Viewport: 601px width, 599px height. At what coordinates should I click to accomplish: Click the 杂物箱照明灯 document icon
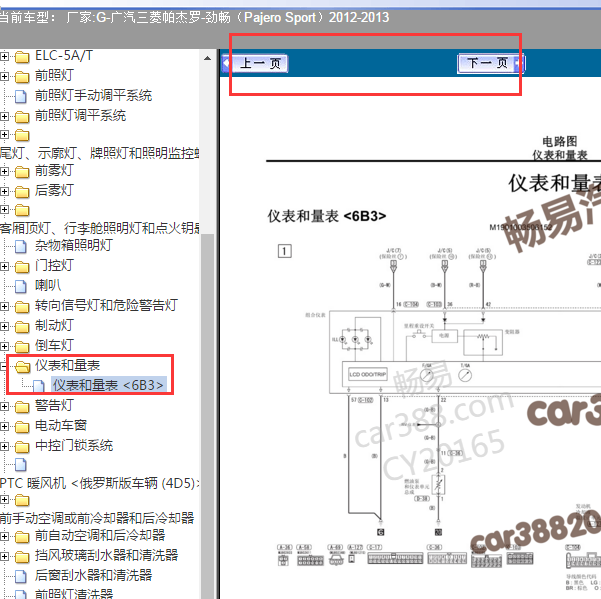point(21,246)
